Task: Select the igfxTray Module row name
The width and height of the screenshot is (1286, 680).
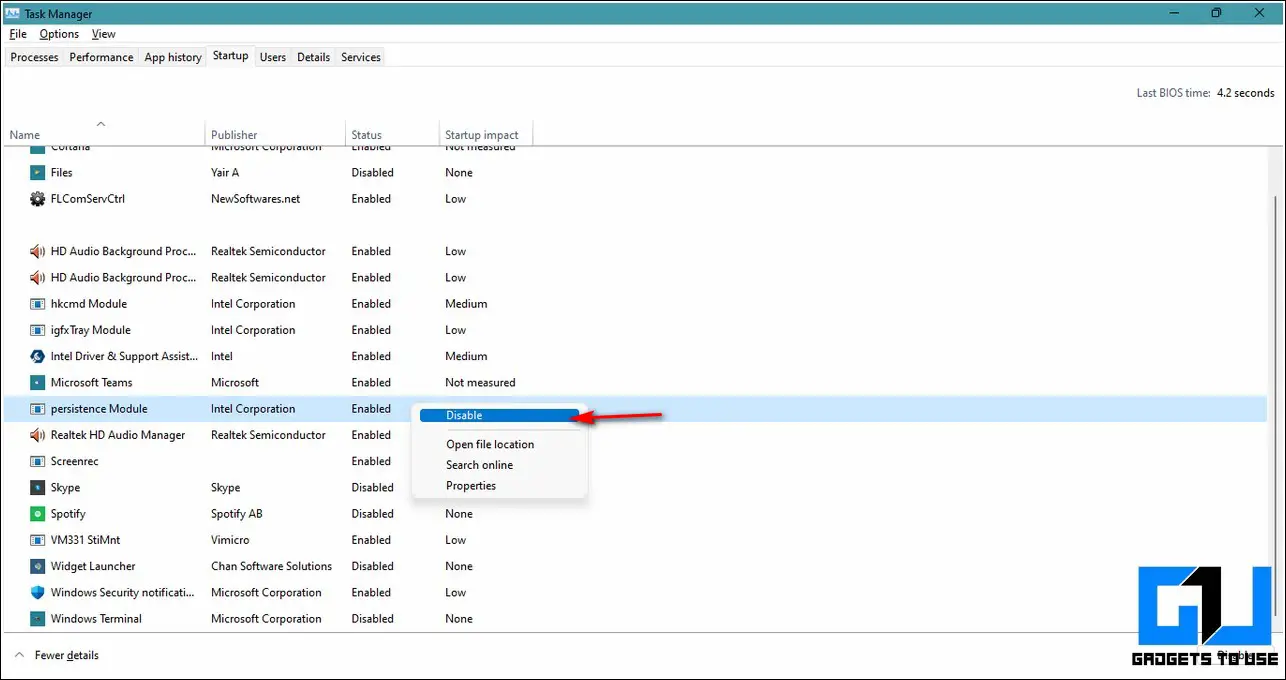Action: [x=91, y=330]
